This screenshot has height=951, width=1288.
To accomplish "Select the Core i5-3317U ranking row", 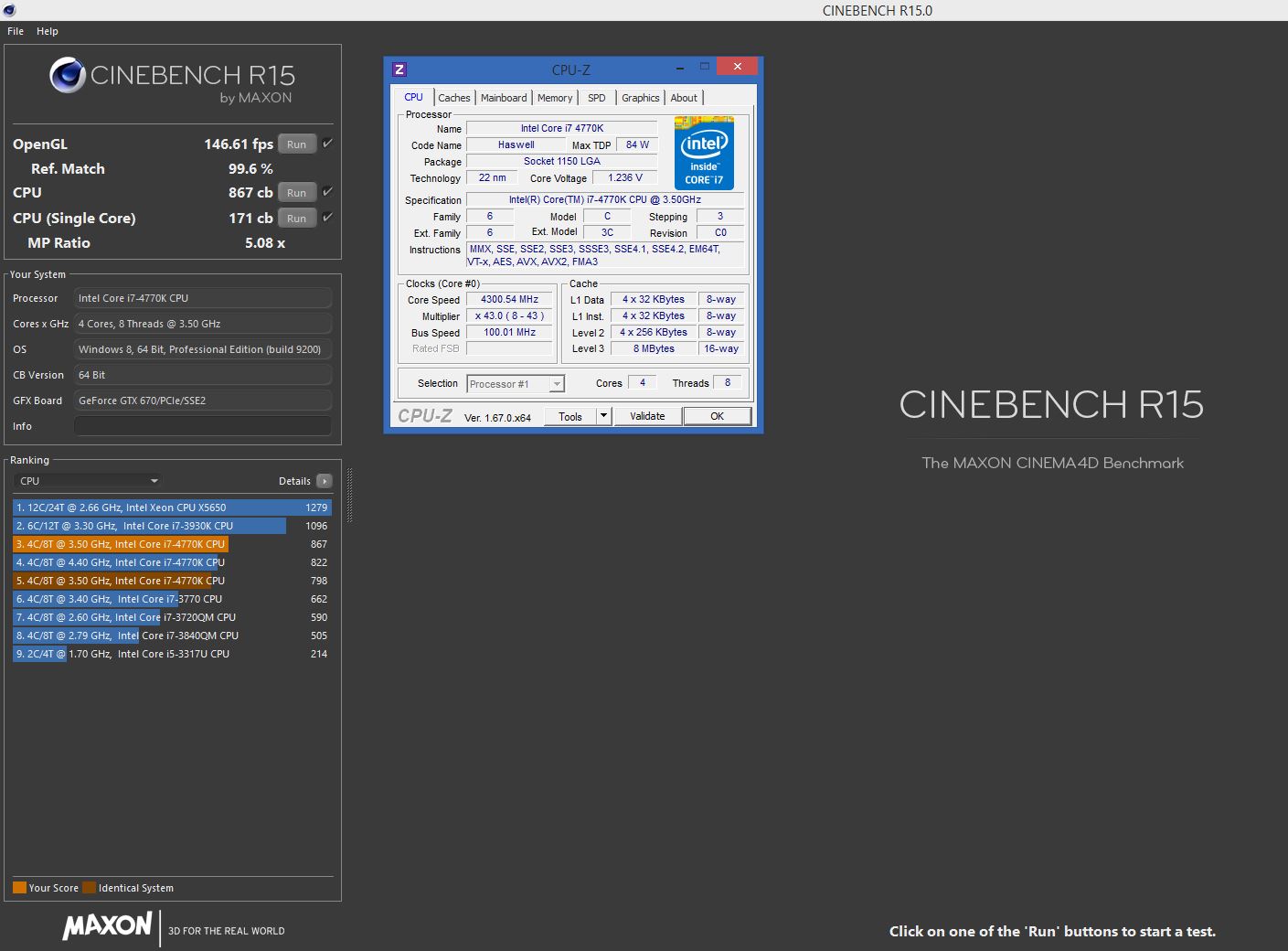I will click(172, 654).
